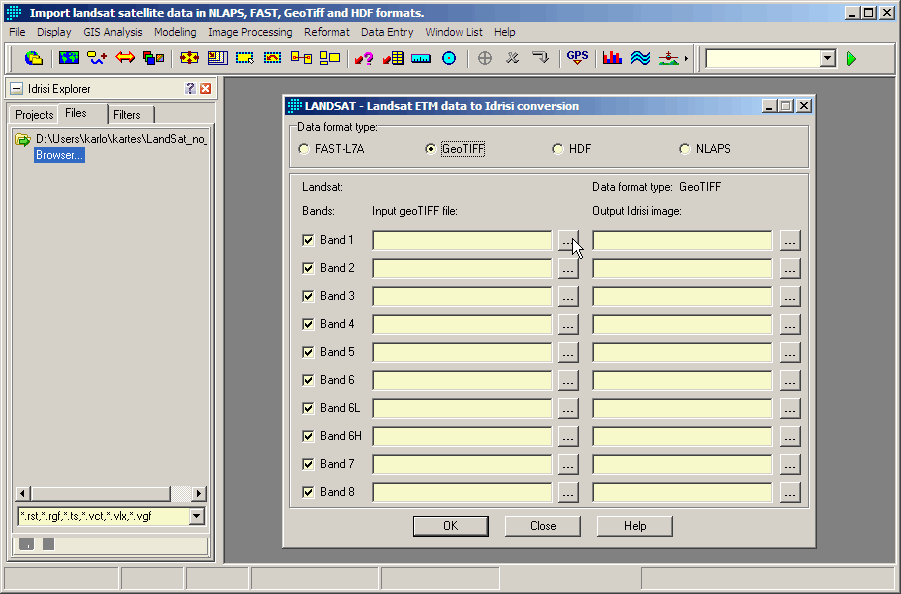Open Idrisi Explorer from the toolbar

34,58
